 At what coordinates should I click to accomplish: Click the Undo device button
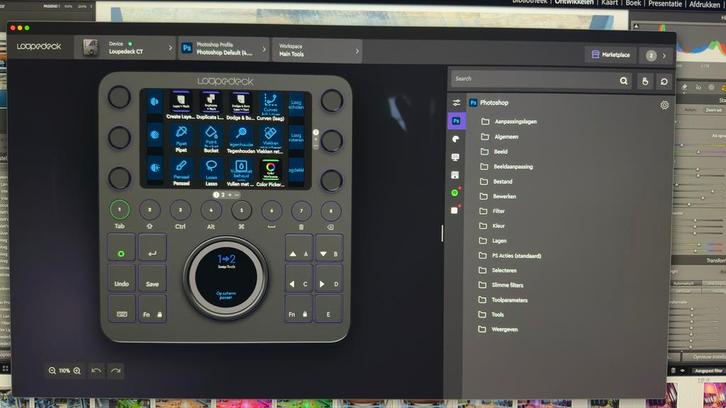pyautogui.click(x=121, y=278)
